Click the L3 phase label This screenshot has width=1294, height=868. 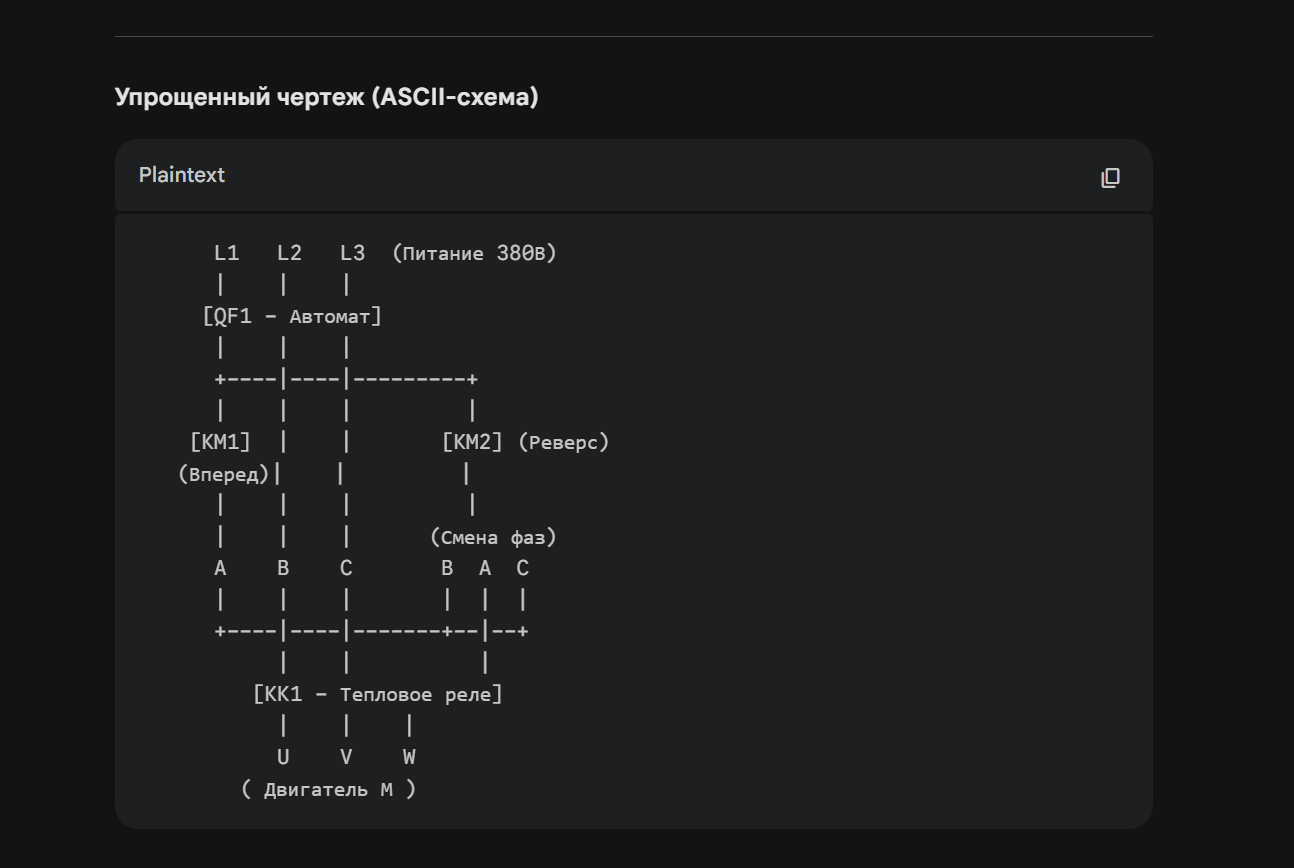(x=352, y=253)
